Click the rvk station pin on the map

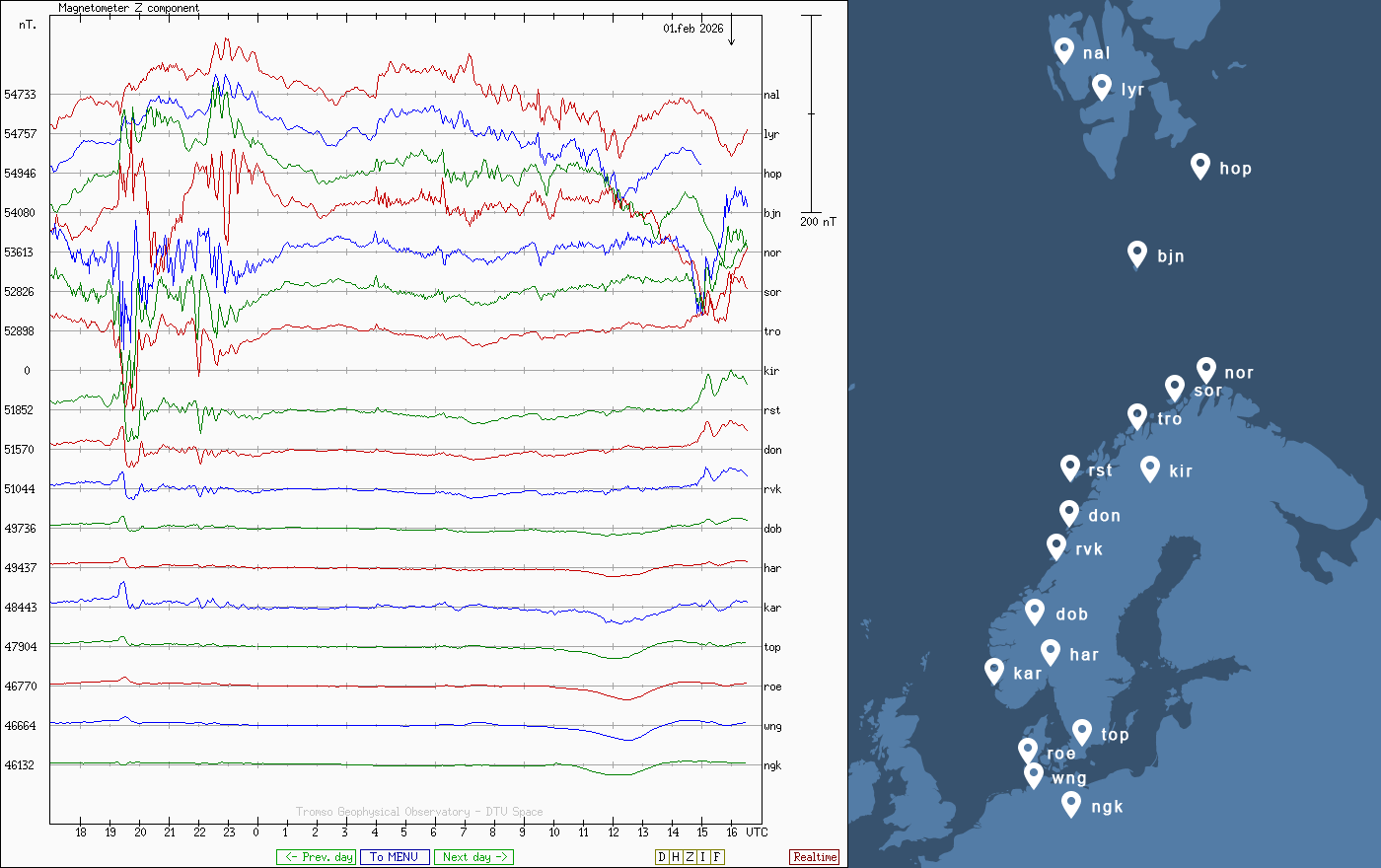[x=1056, y=546]
